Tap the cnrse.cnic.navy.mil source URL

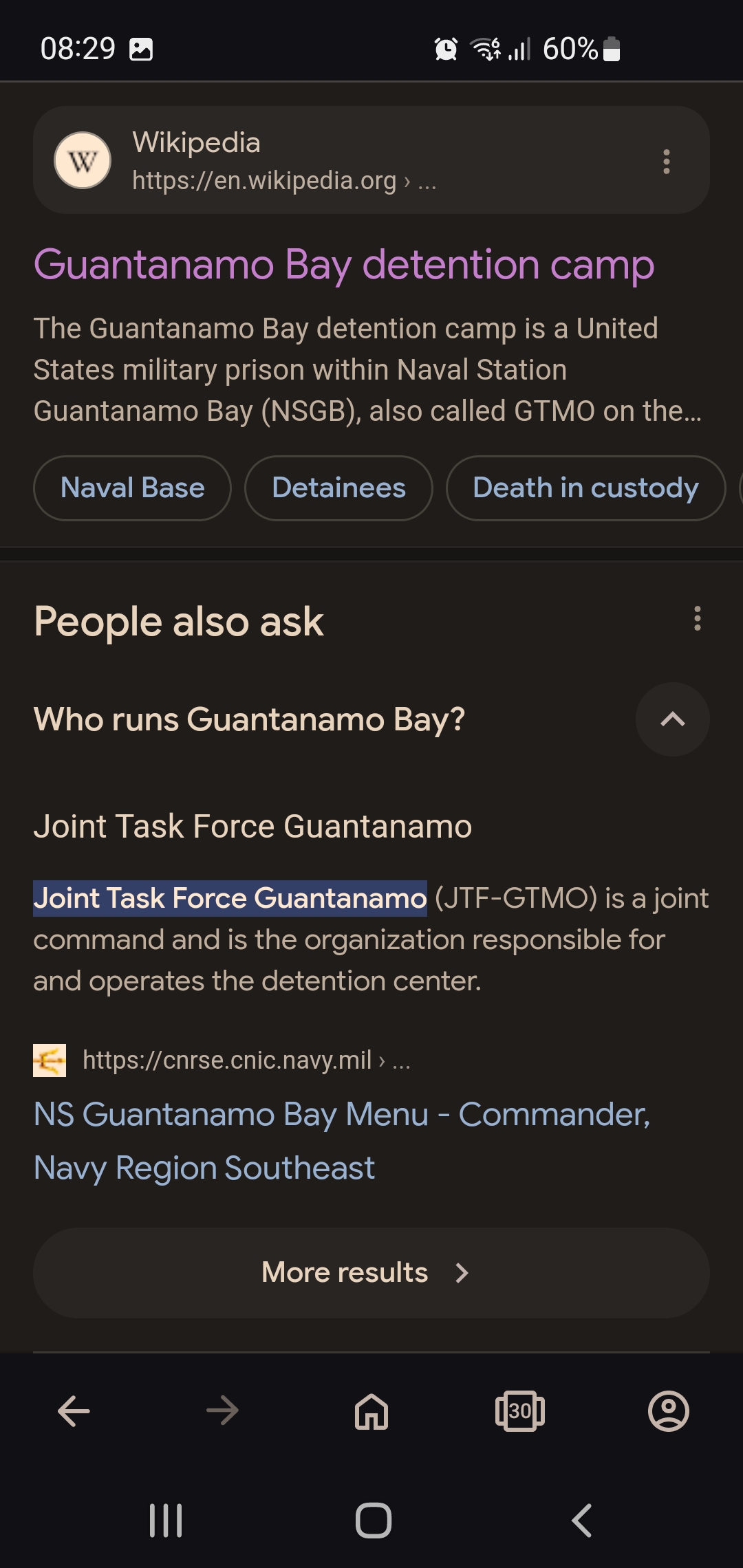click(246, 1060)
